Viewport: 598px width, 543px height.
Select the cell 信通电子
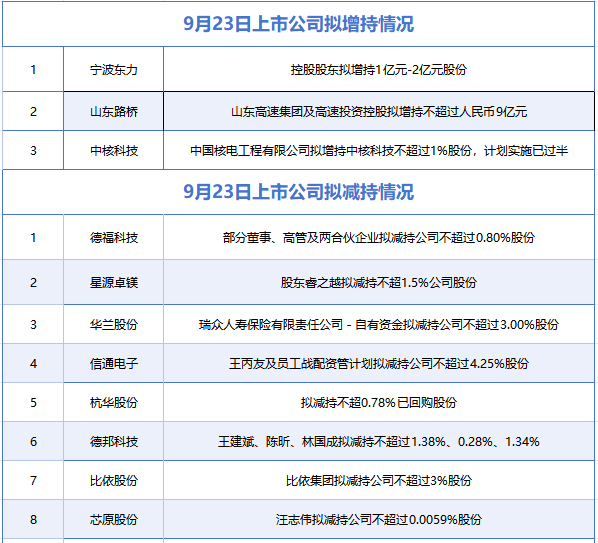(x=113, y=363)
